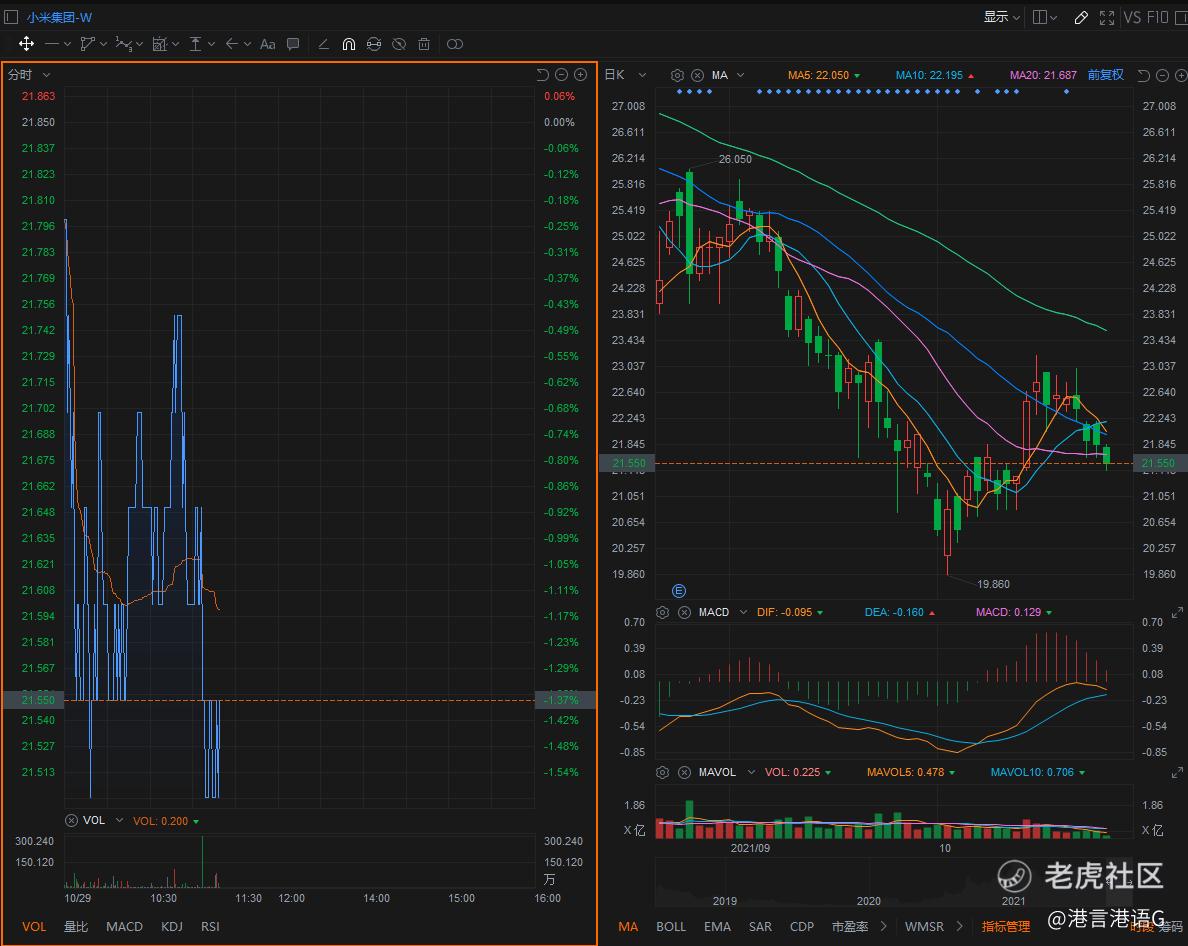Click the historical range navigator at 2020
The width and height of the screenshot is (1188, 946).
click(868, 900)
